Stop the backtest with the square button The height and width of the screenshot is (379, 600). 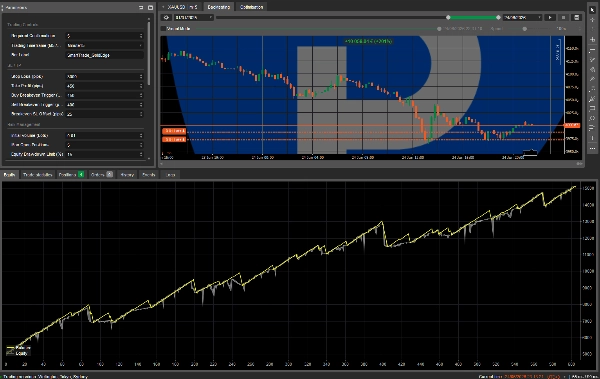pos(563,17)
